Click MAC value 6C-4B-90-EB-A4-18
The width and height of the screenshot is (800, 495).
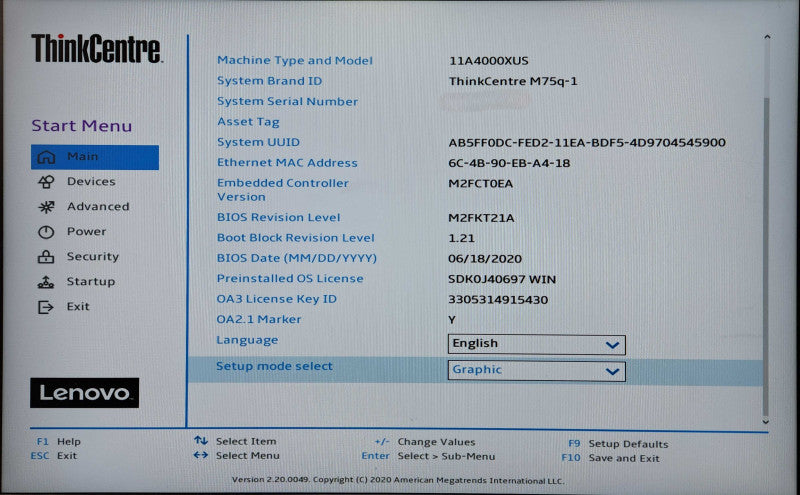tap(509, 163)
